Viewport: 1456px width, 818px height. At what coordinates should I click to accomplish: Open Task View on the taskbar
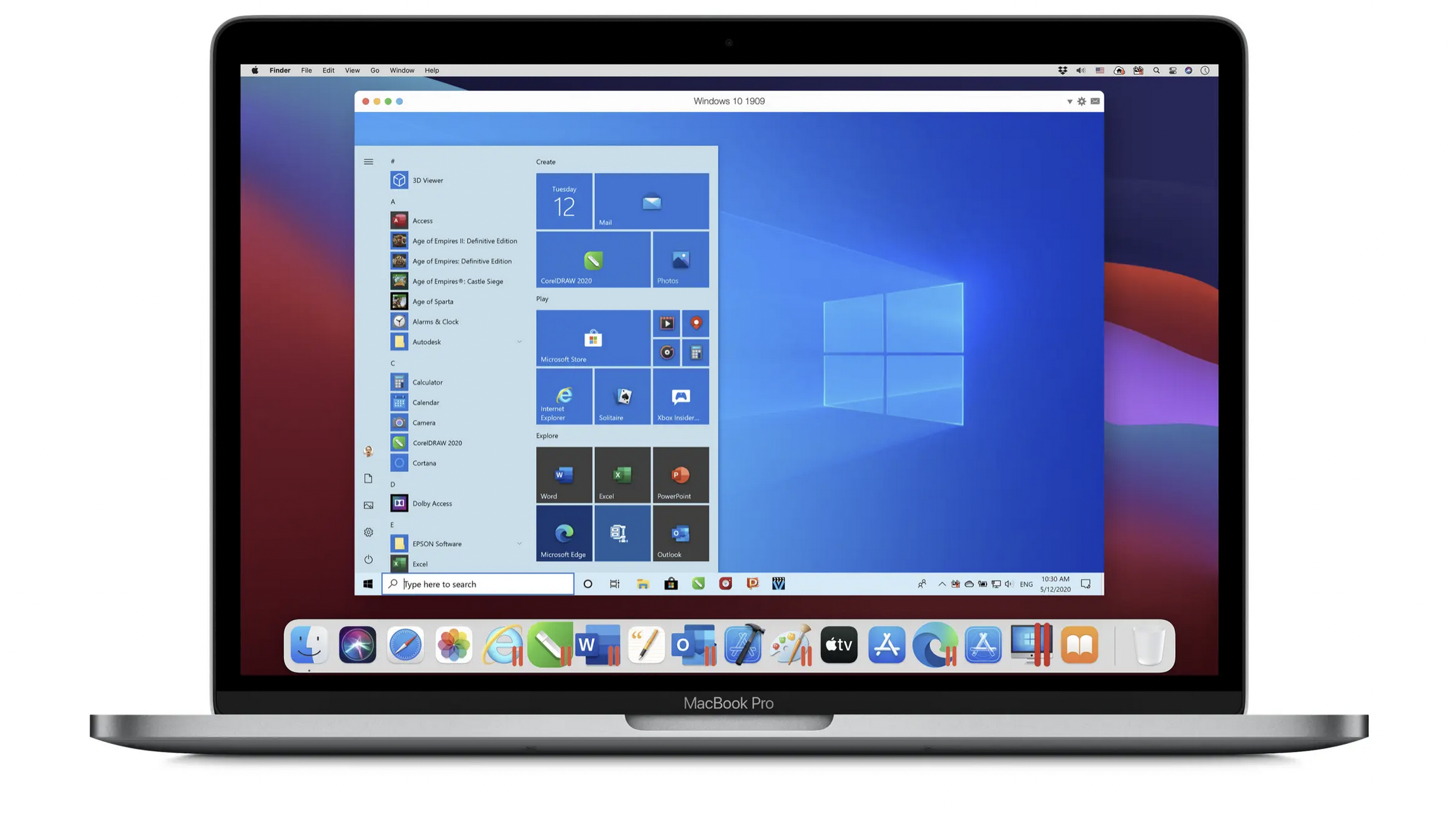click(x=615, y=584)
